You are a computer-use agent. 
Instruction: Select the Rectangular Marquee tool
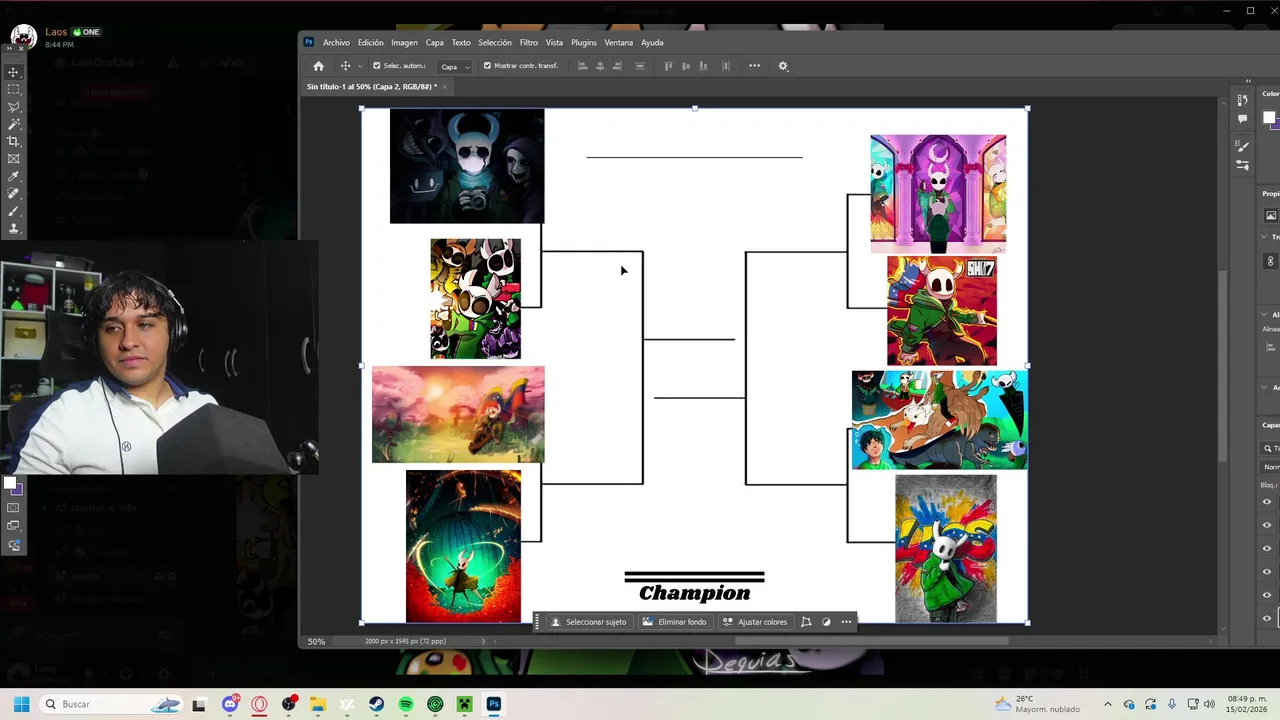pyautogui.click(x=14, y=89)
